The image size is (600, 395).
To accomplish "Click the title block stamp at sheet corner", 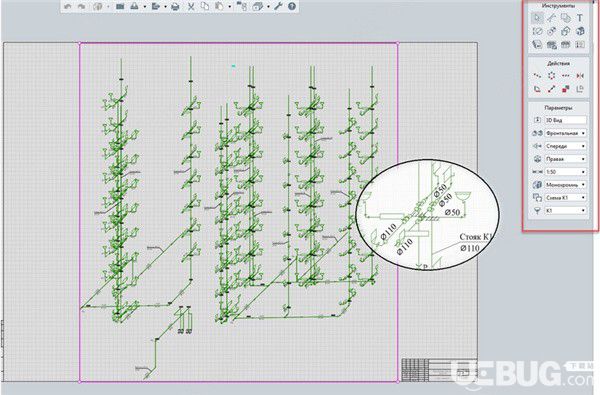I will [439, 370].
